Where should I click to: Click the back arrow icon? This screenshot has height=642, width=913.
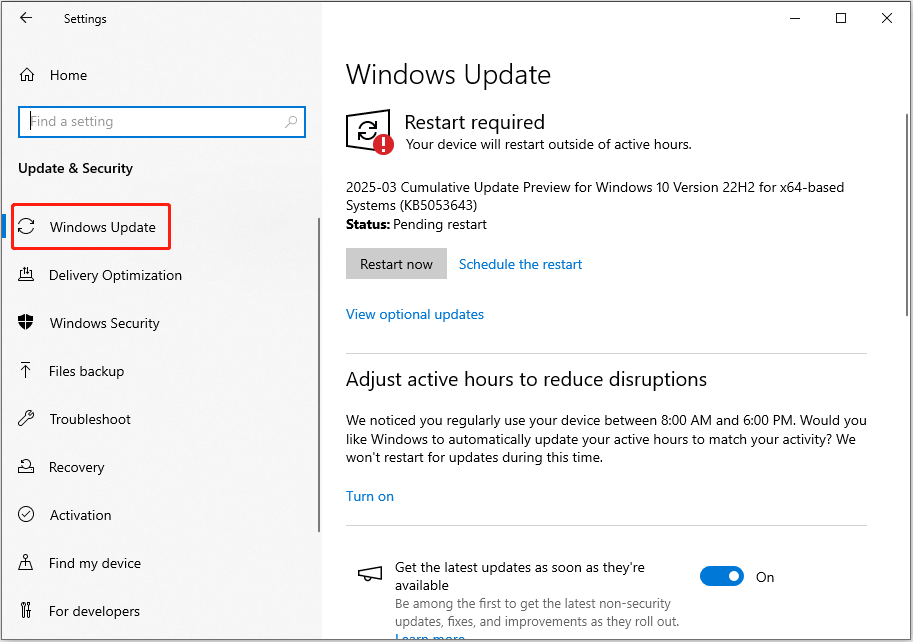click(26, 18)
